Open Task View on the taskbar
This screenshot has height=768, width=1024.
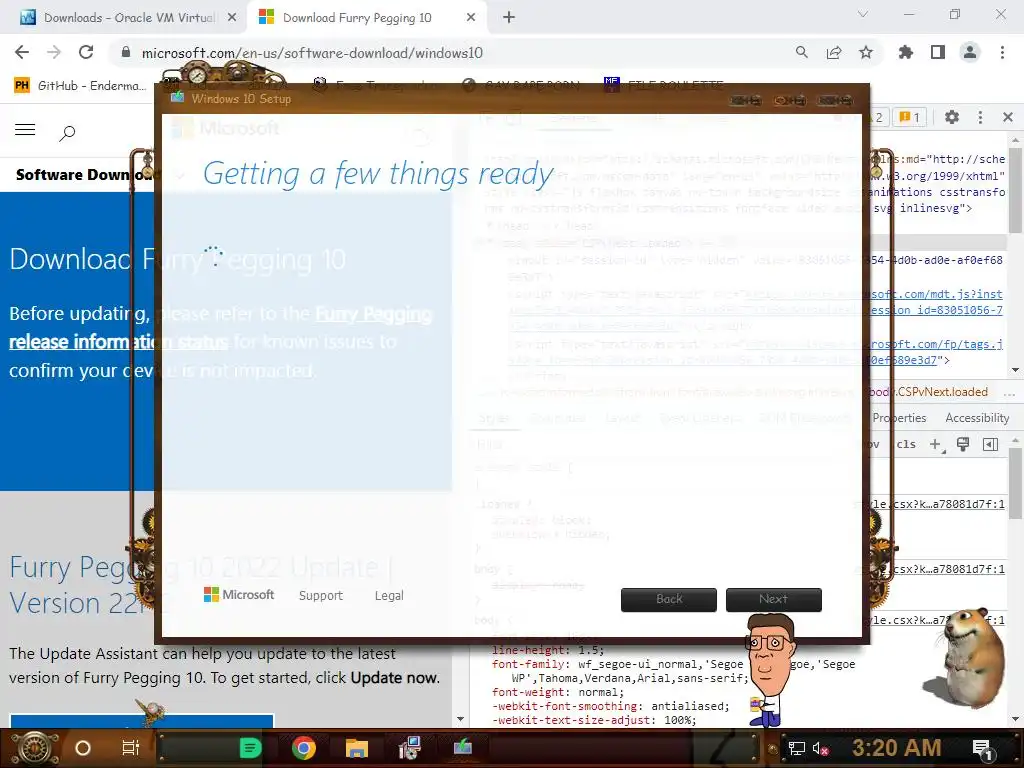tap(131, 748)
